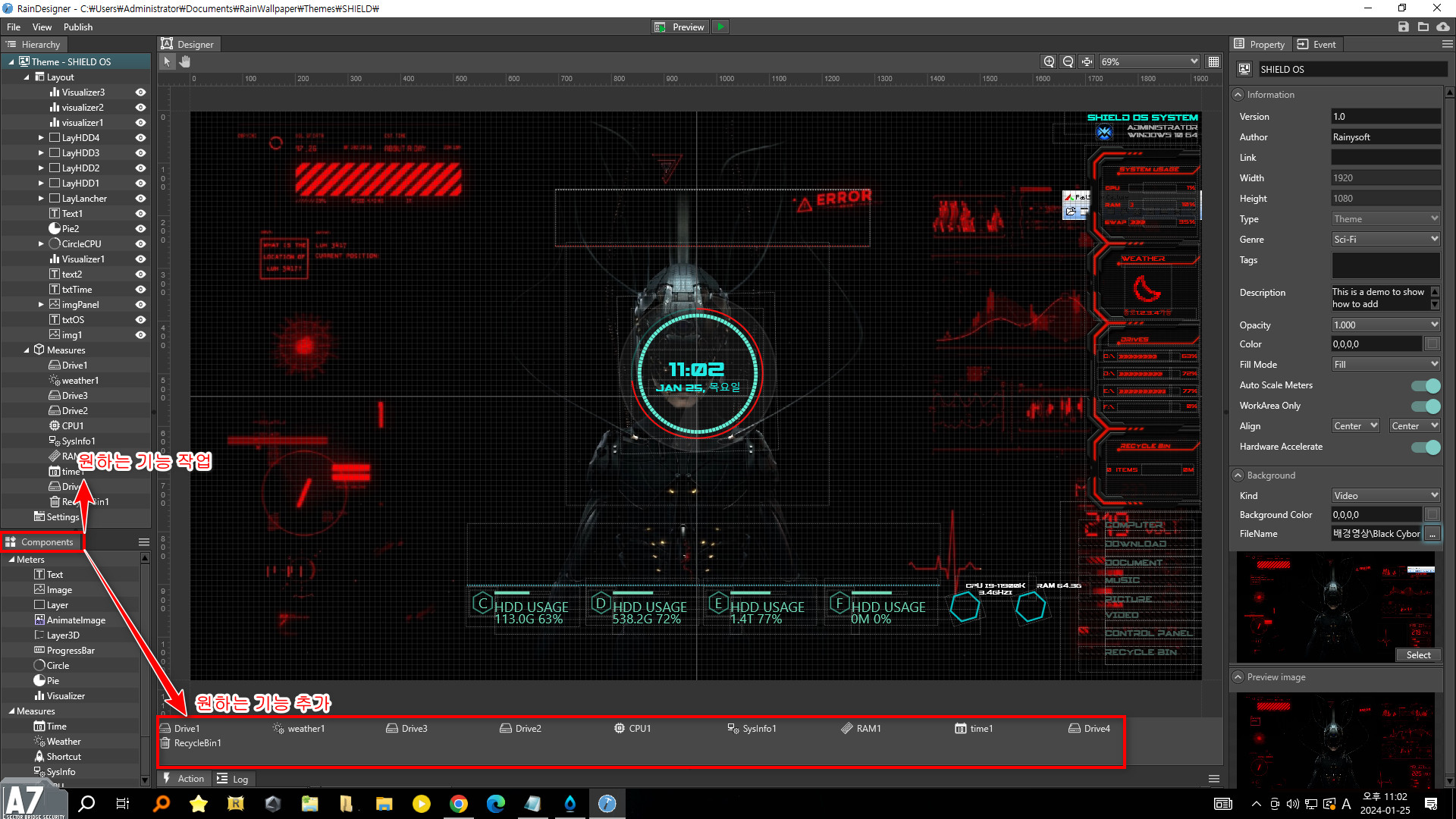The image size is (1456, 819).
Task: Save the theme with the disk icon
Action: [x=1403, y=27]
